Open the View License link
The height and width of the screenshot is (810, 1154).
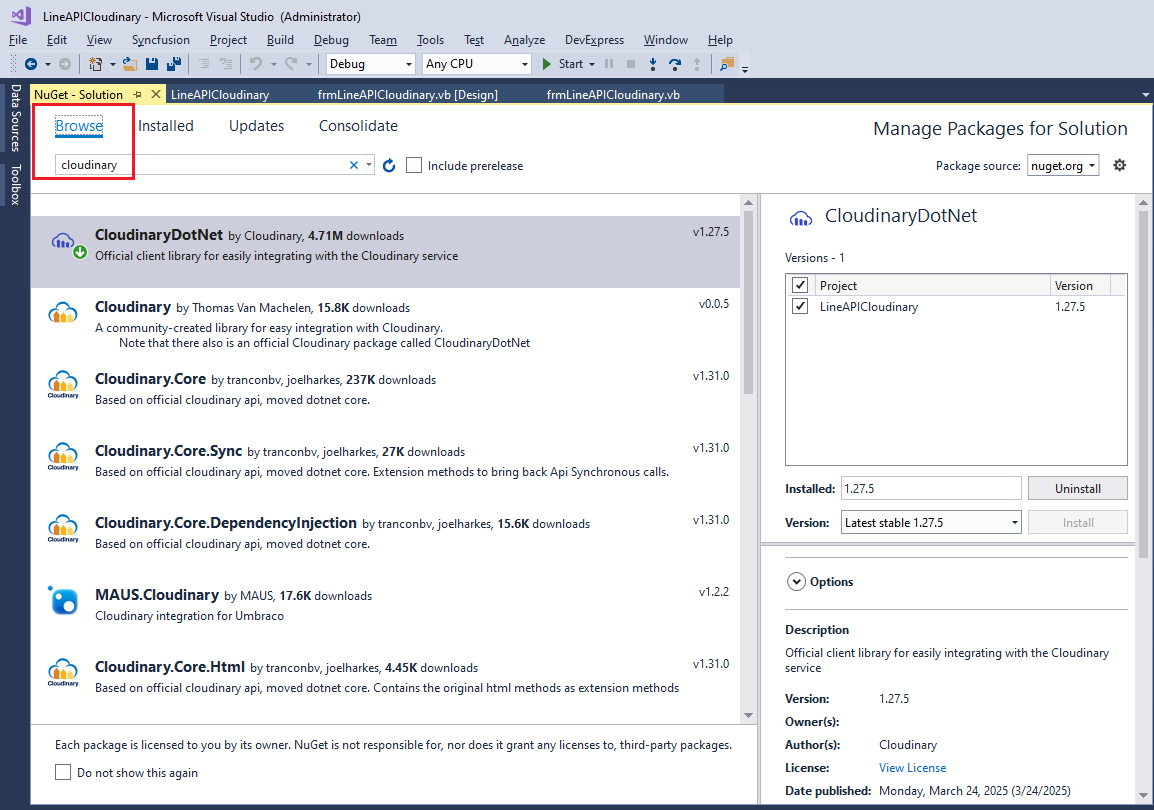[913, 768]
